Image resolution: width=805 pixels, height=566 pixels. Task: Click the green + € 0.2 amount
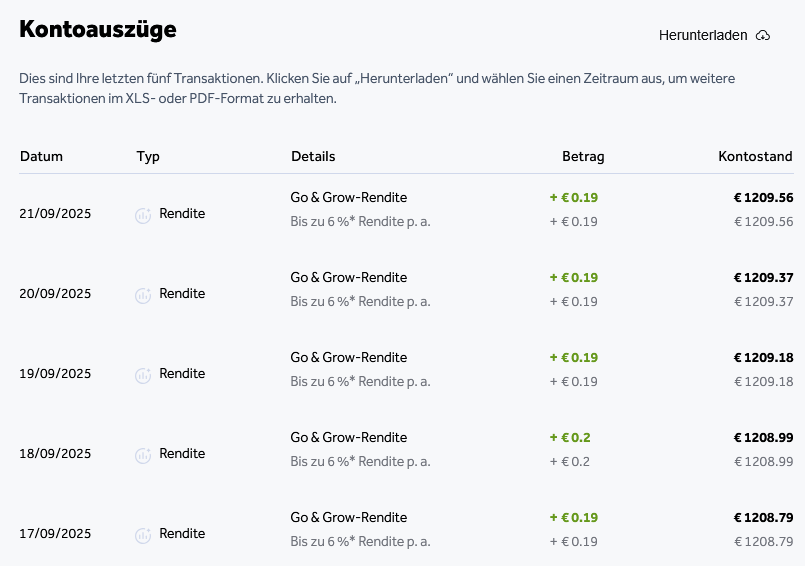click(570, 437)
